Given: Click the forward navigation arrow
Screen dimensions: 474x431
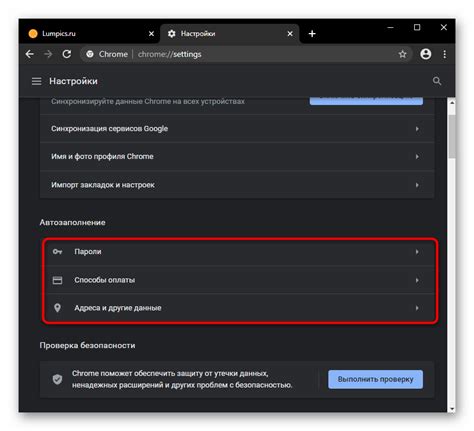Looking at the screenshot, I should pyautogui.click(x=48, y=54).
